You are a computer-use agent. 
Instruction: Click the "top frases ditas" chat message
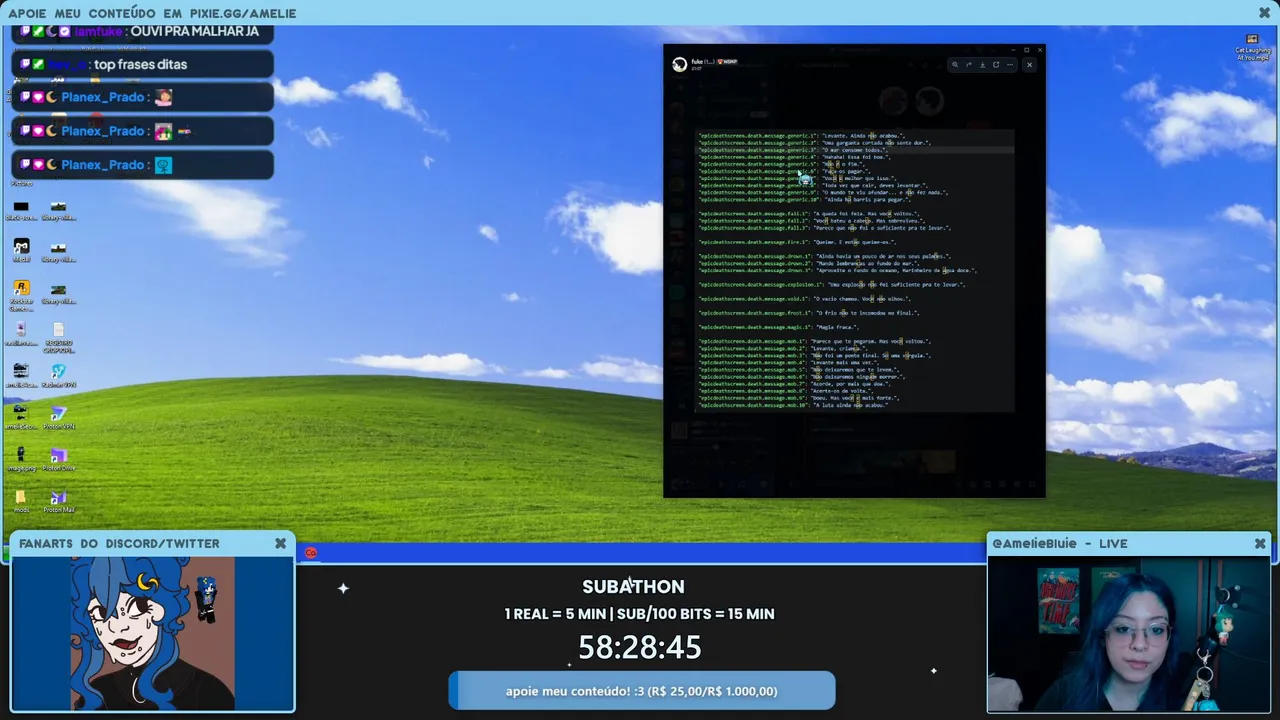tap(140, 65)
